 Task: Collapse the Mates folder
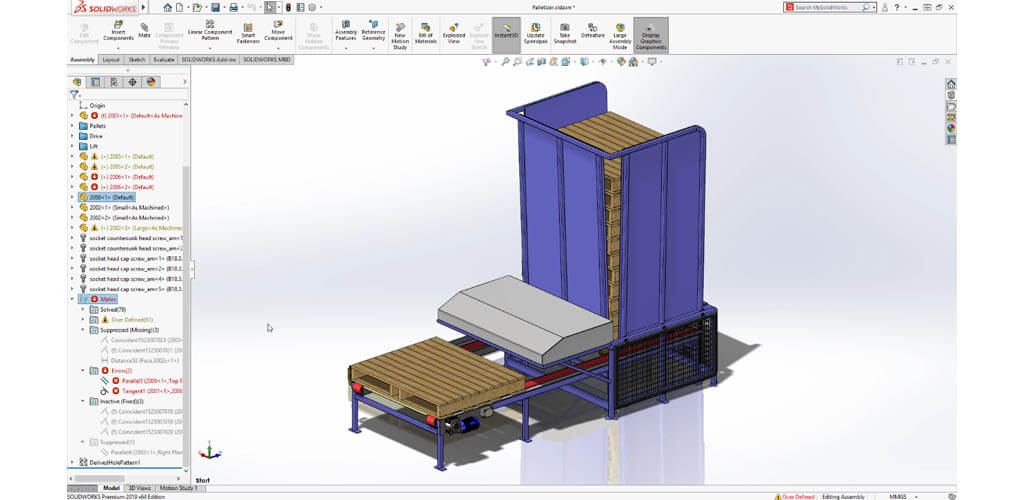click(72, 298)
